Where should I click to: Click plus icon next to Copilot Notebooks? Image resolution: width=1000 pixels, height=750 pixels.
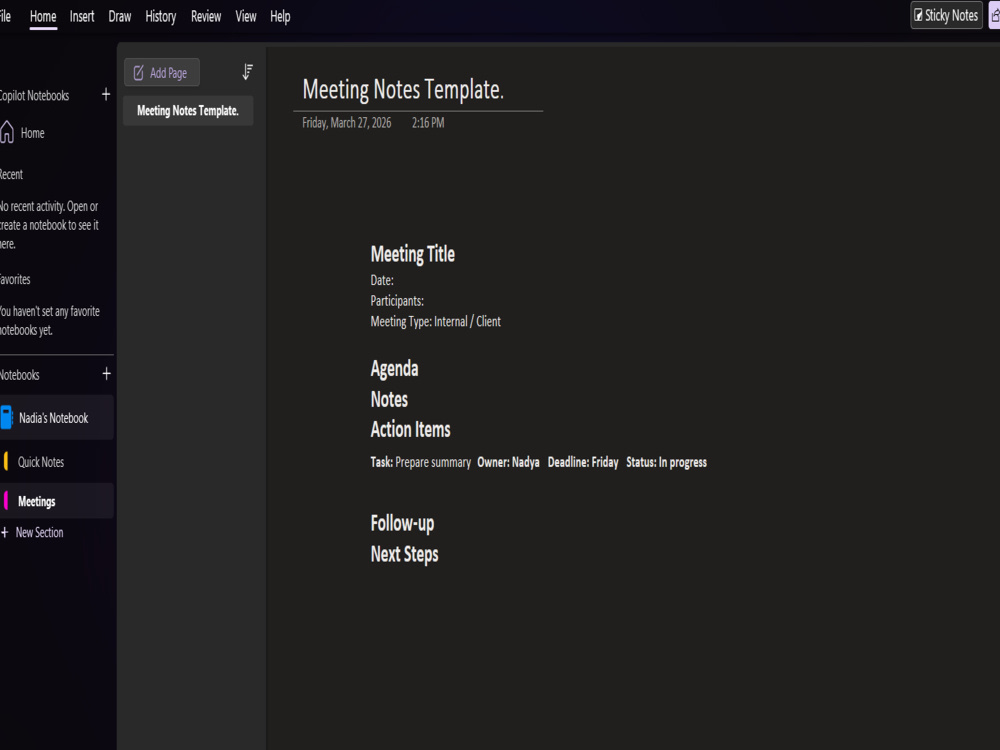[x=106, y=95]
